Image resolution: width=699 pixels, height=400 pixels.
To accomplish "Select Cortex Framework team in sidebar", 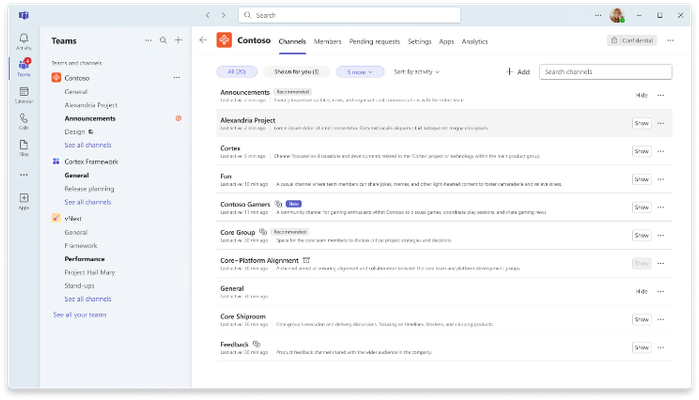I will (91, 161).
